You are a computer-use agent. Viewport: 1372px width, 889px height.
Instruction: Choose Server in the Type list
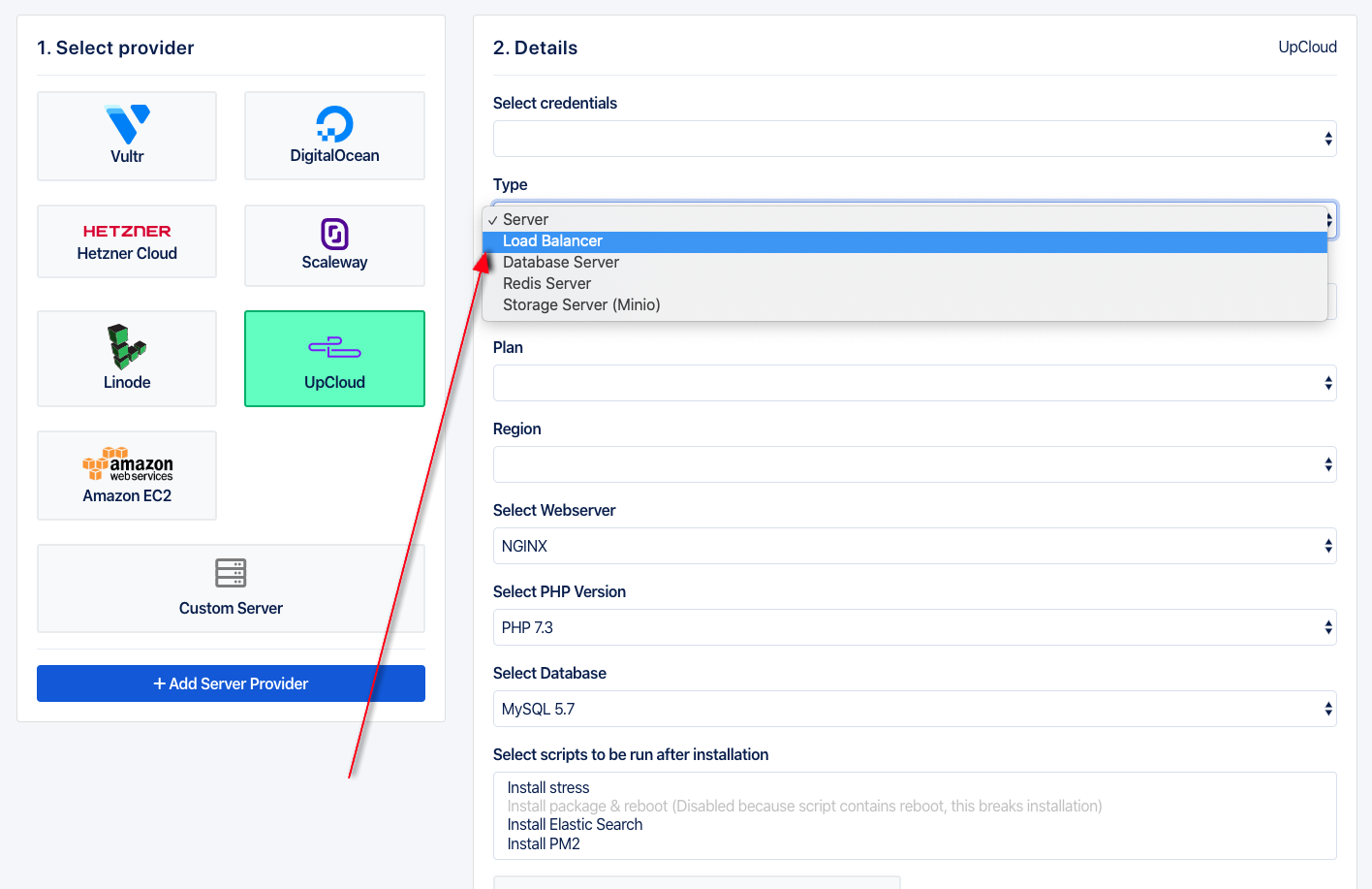click(x=905, y=220)
